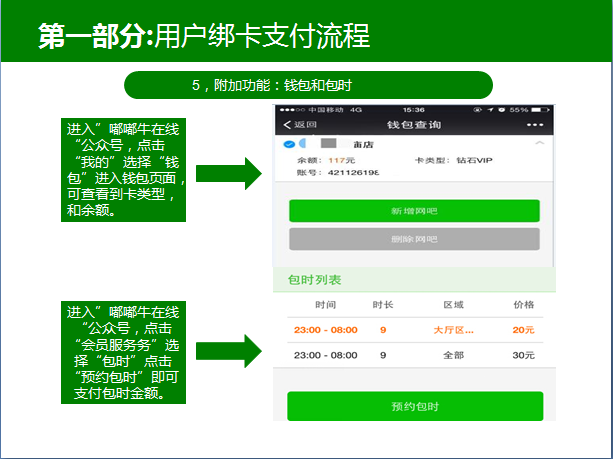This screenshot has height=459, width=613.
Task: Select the 23:00 - 08:00 20元 row
Action: tap(415, 330)
